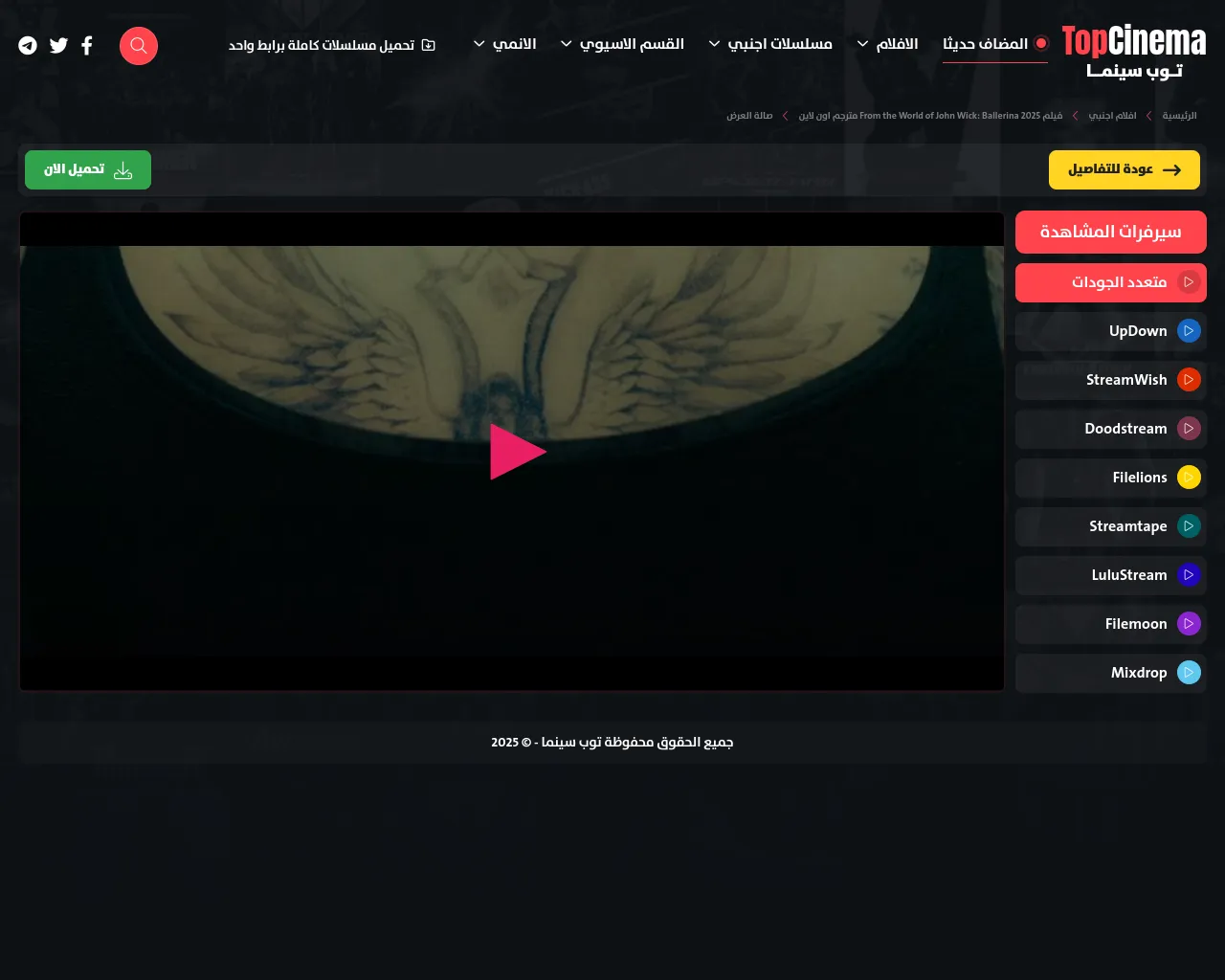Switch to the LuluStream server
The height and width of the screenshot is (980, 1225).
[1111, 575]
